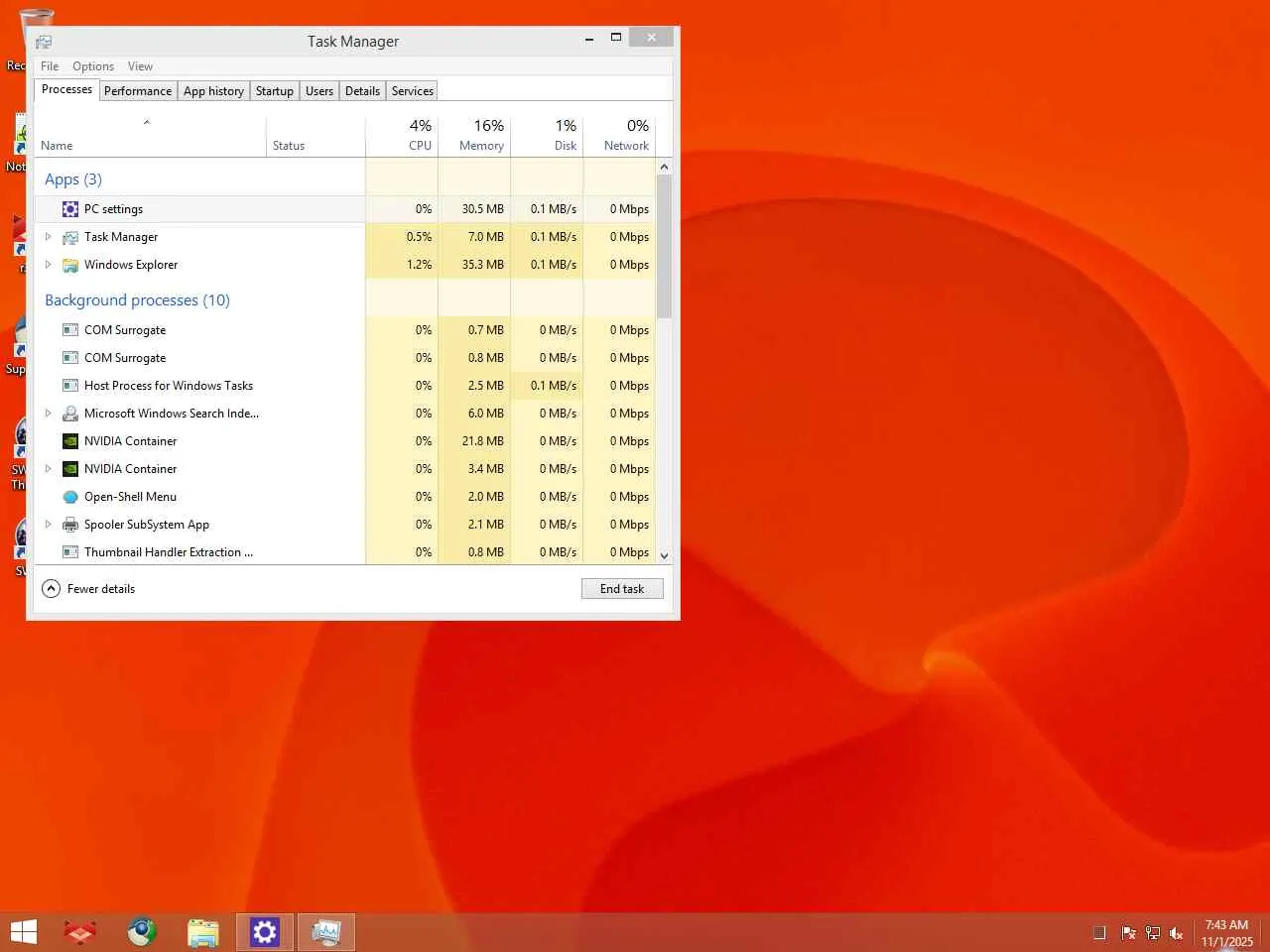Sort processes by Disk column header

point(547,136)
